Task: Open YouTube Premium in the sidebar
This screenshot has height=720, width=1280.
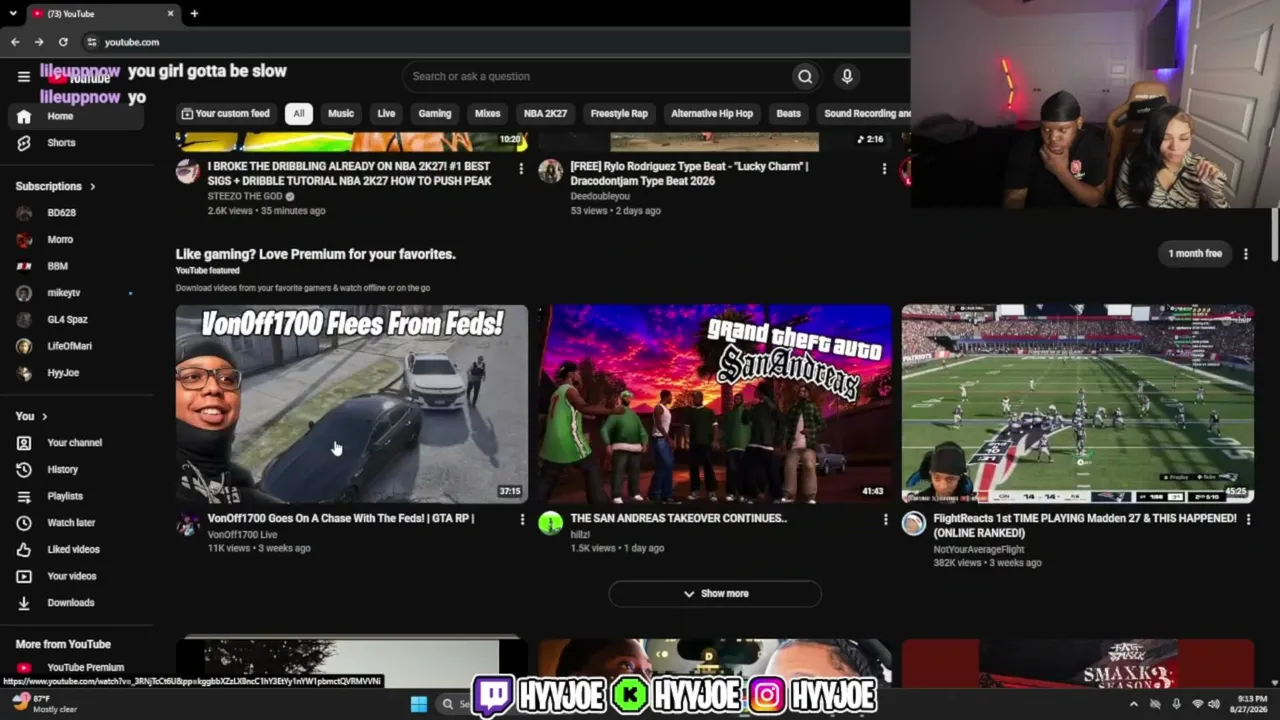Action: tap(76, 668)
